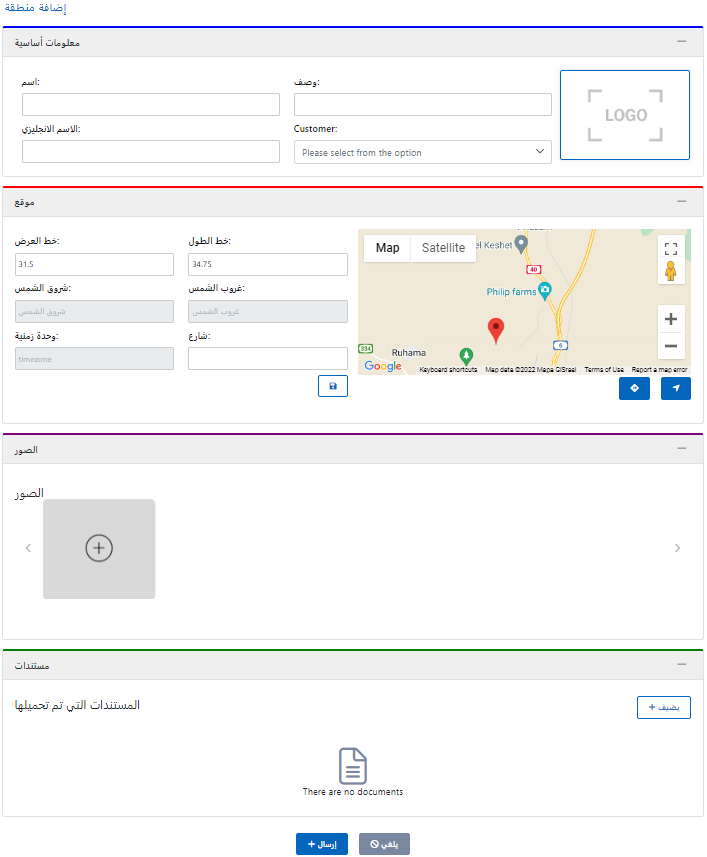Switch map to Satellite view
The image size is (707, 857).
[443, 248]
